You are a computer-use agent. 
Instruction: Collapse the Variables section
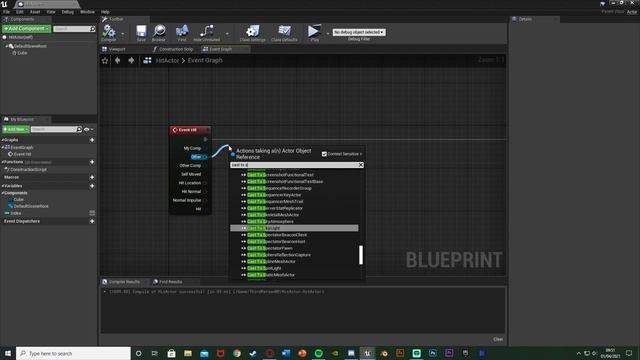(2, 186)
